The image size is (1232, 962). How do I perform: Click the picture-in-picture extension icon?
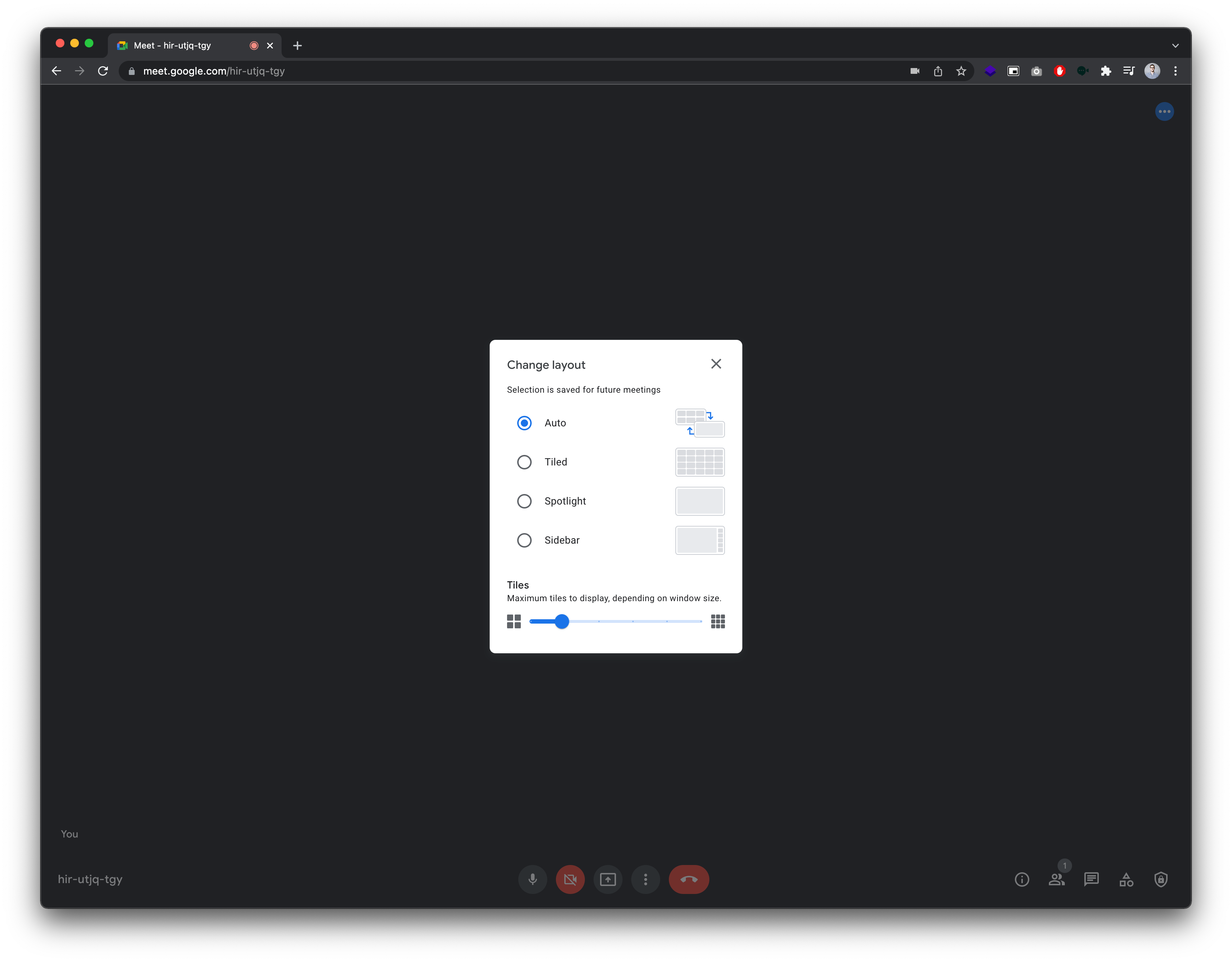coord(1013,71)
